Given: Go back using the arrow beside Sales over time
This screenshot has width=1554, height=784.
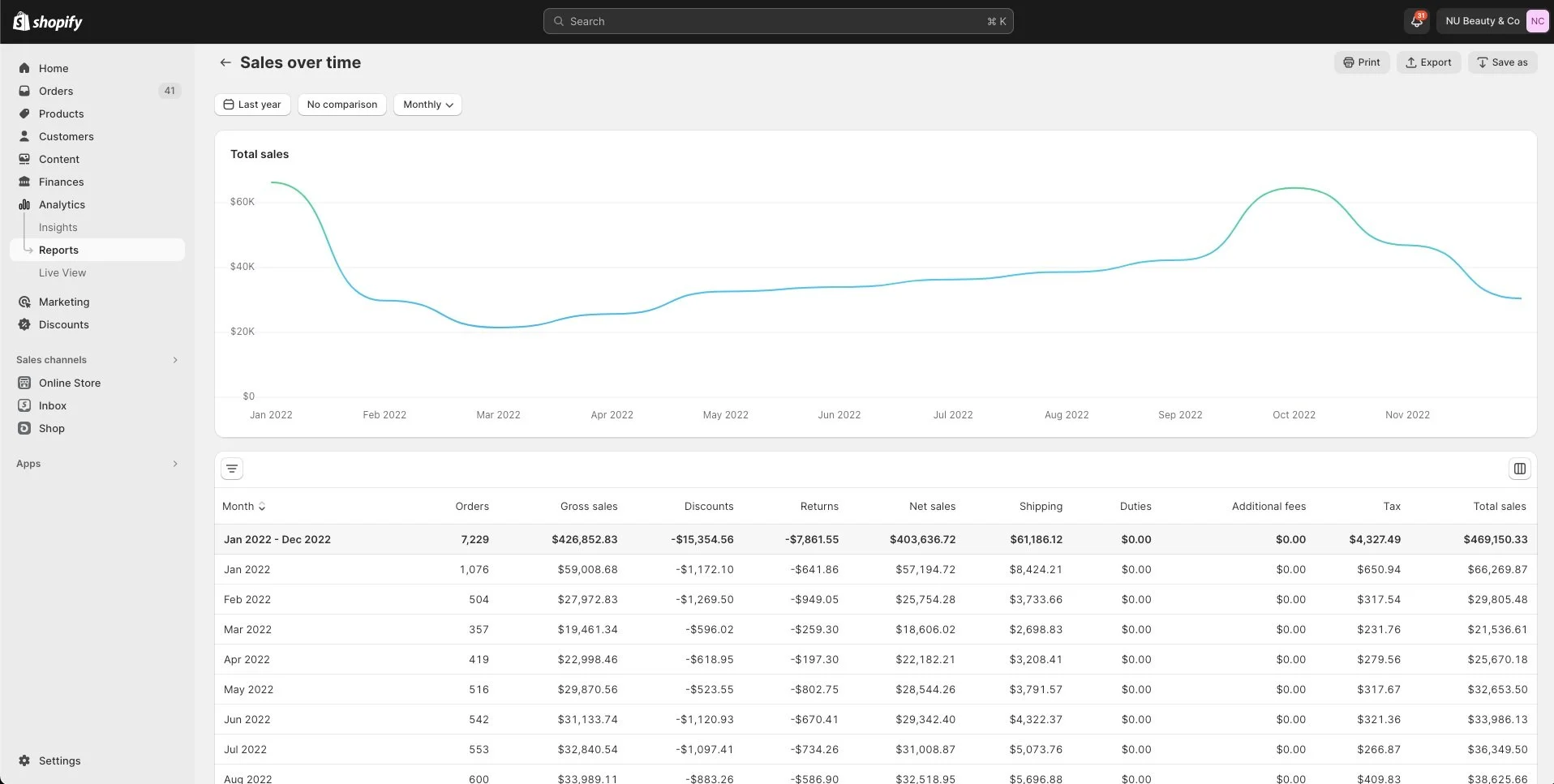Looking at the screenshot, I should pos(225,62).
